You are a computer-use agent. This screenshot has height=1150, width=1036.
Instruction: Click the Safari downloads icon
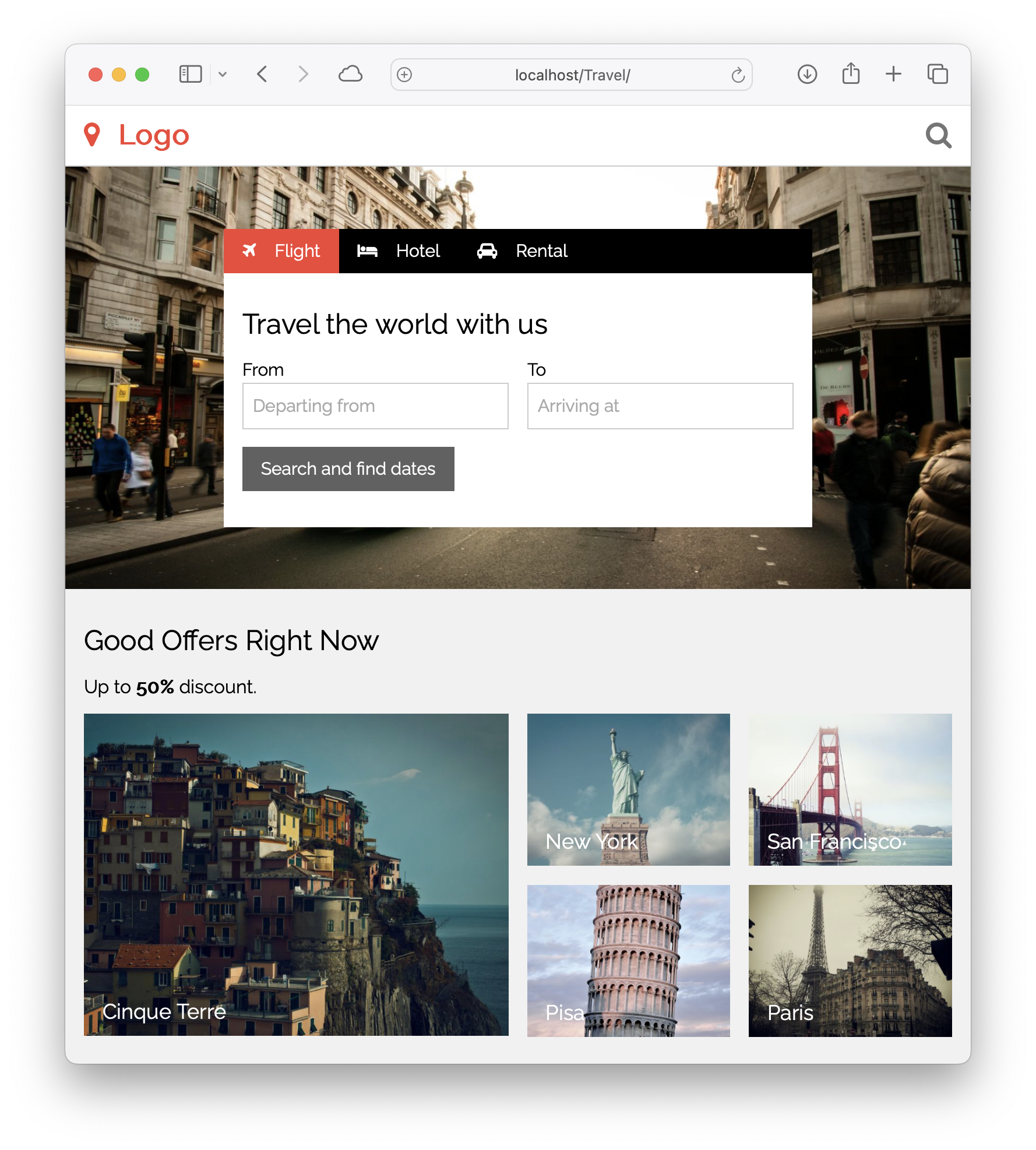click(x=807, y=75)
